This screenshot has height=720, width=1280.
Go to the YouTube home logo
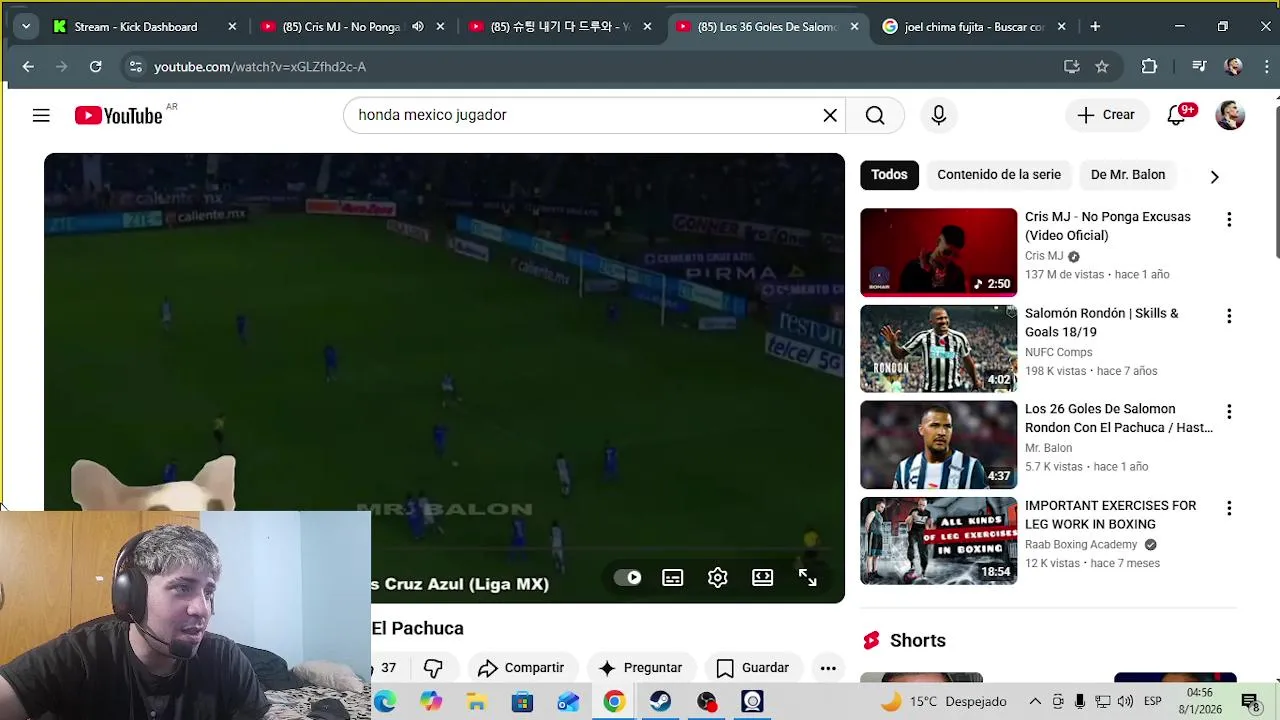pos(118,116)
